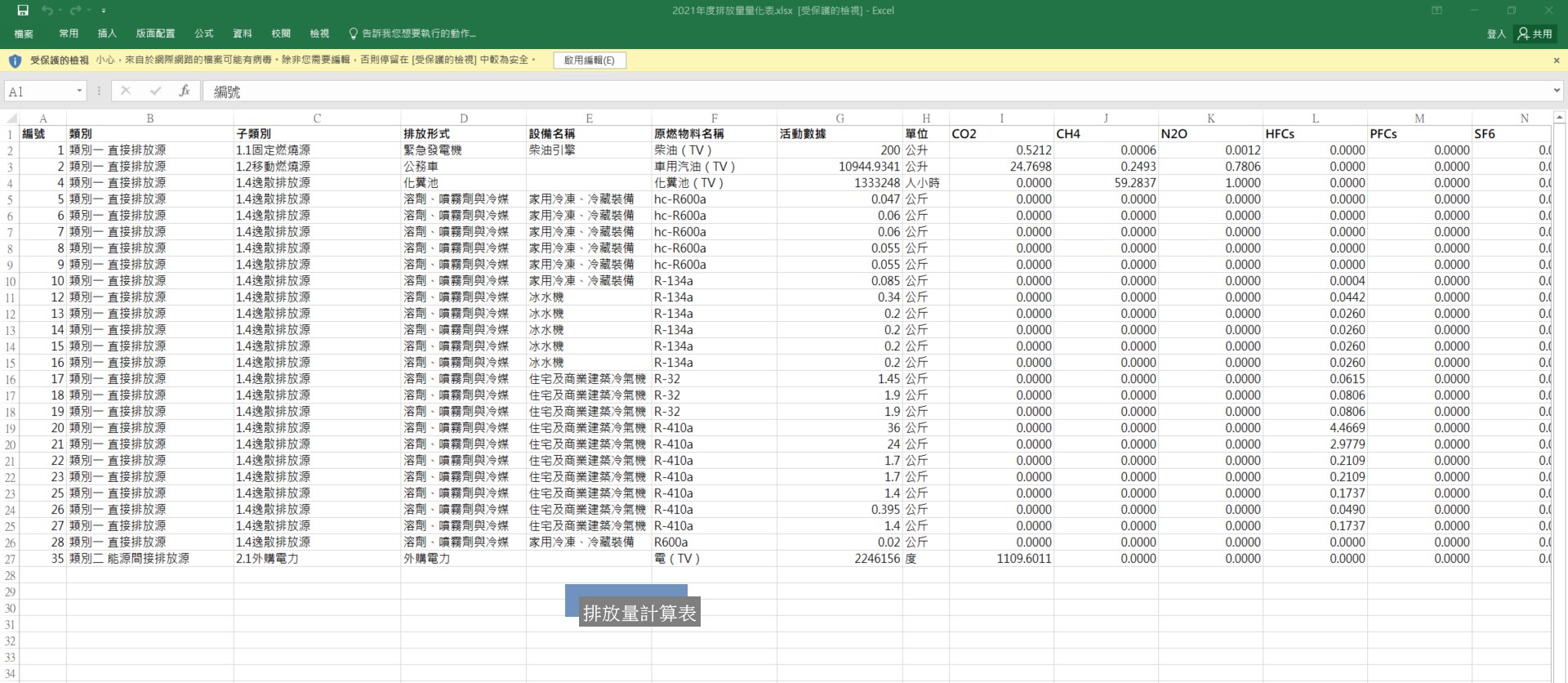Click the lightbulb Tell Me search box

412,33
